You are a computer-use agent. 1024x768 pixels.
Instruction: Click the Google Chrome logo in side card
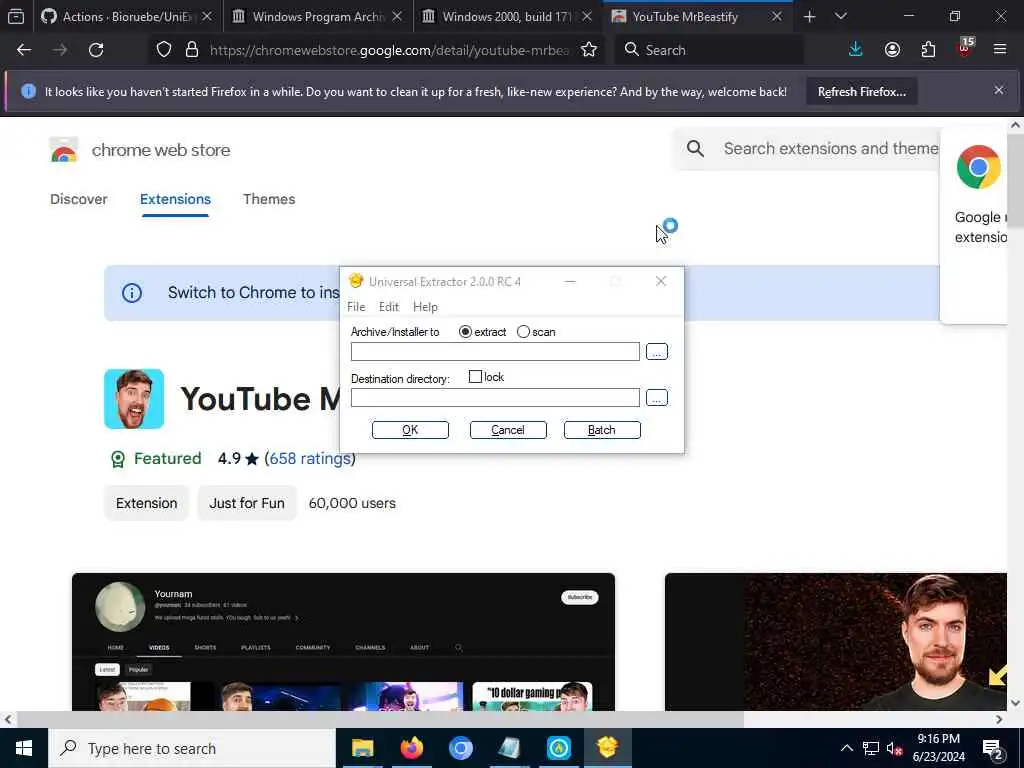(978, 167)
